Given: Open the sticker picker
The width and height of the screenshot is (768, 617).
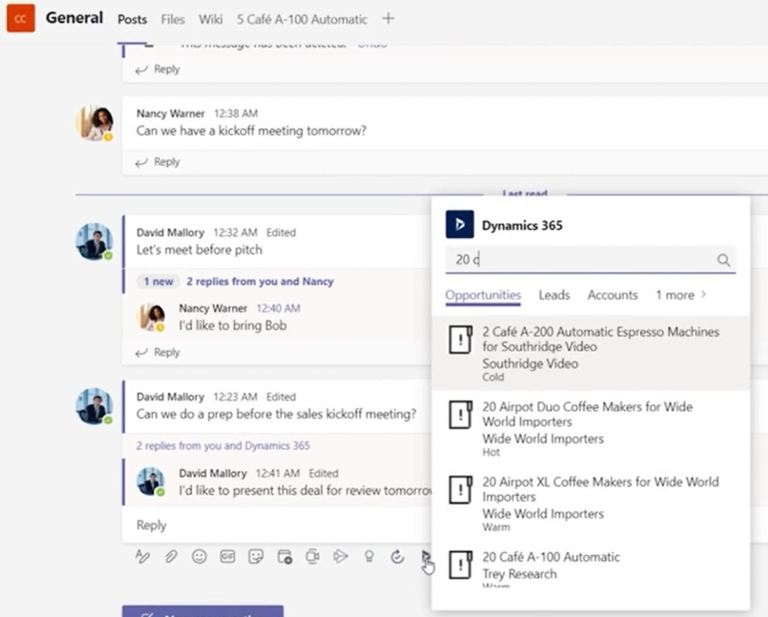Looking at the screenshot, I should 256,556.
